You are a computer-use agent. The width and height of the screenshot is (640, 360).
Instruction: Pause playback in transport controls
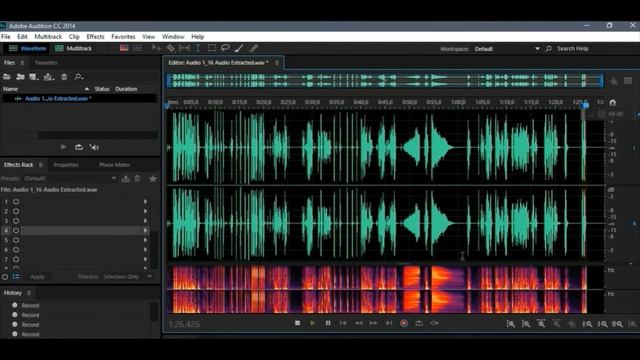pos(328,323)
